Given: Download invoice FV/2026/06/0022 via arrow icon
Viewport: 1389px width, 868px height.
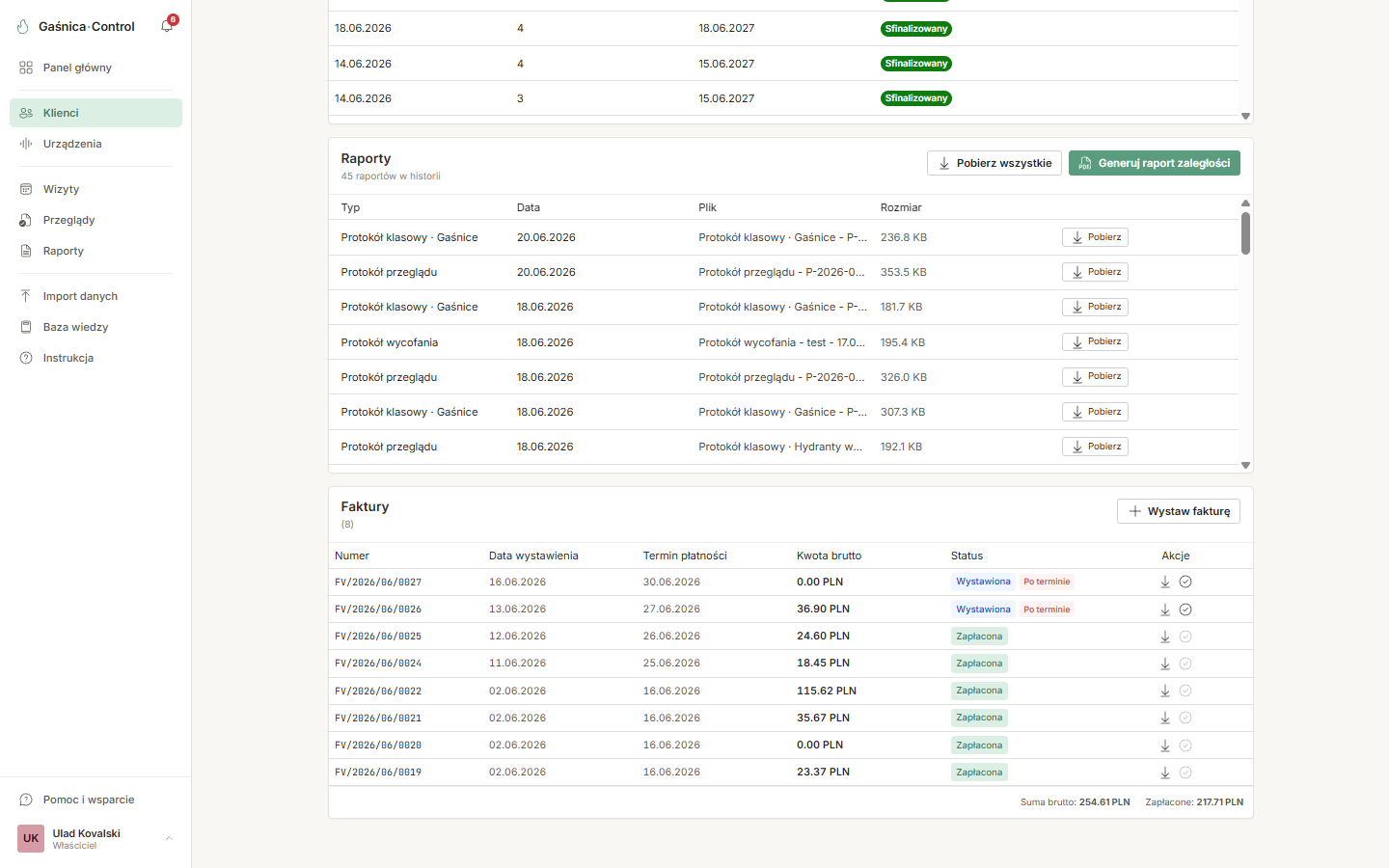Looking at the screenshot, I should [x=1165, y=691].
